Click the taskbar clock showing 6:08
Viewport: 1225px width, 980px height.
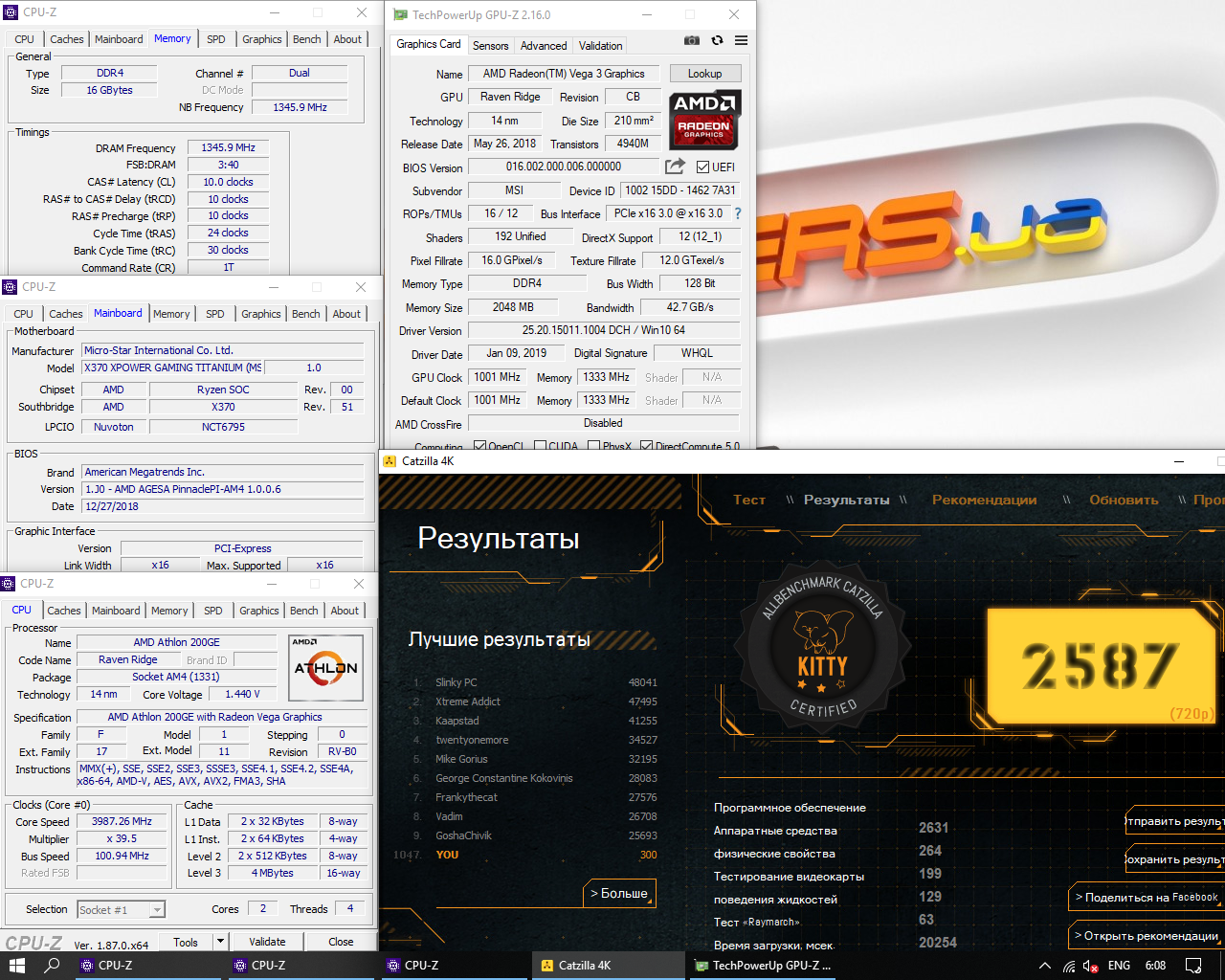pos(1156,966)
